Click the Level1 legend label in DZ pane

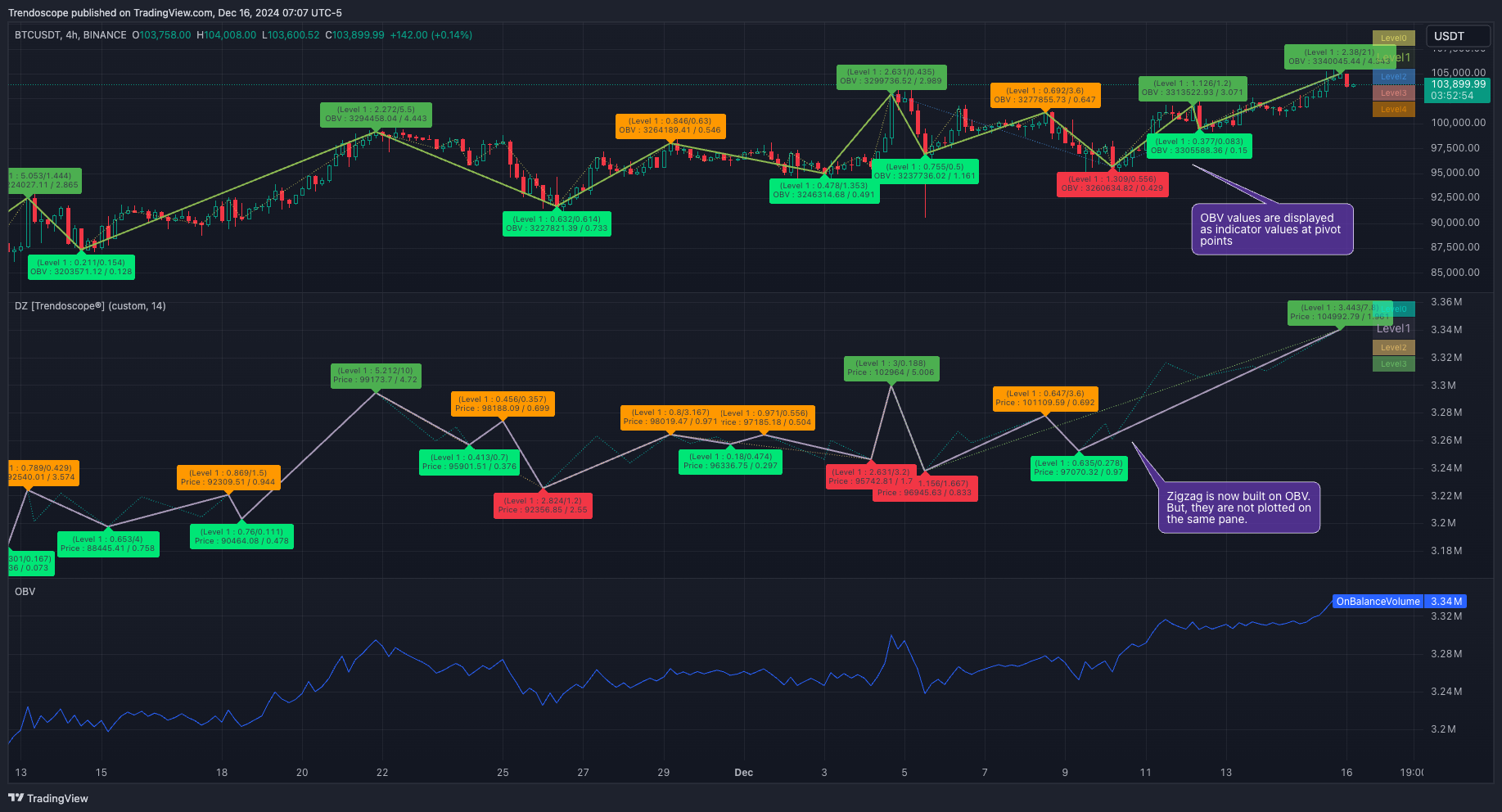click(x=1393, y=328)
